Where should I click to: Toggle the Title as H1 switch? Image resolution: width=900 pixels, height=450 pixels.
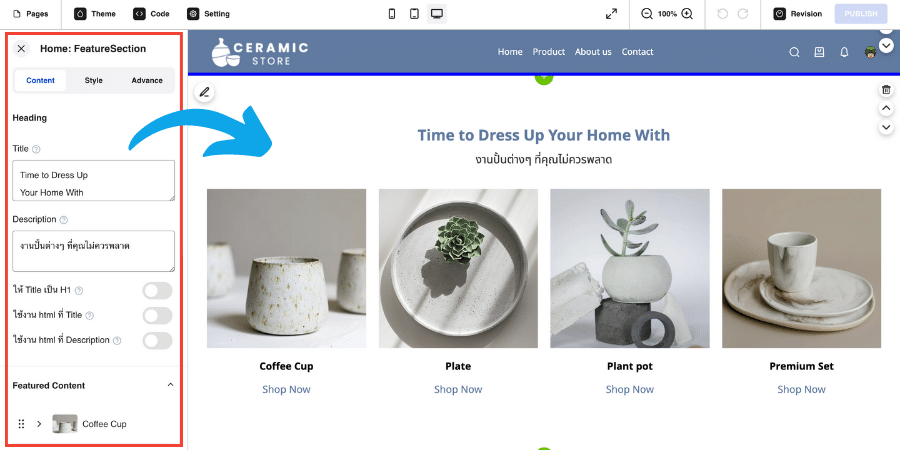click(157, 290)
